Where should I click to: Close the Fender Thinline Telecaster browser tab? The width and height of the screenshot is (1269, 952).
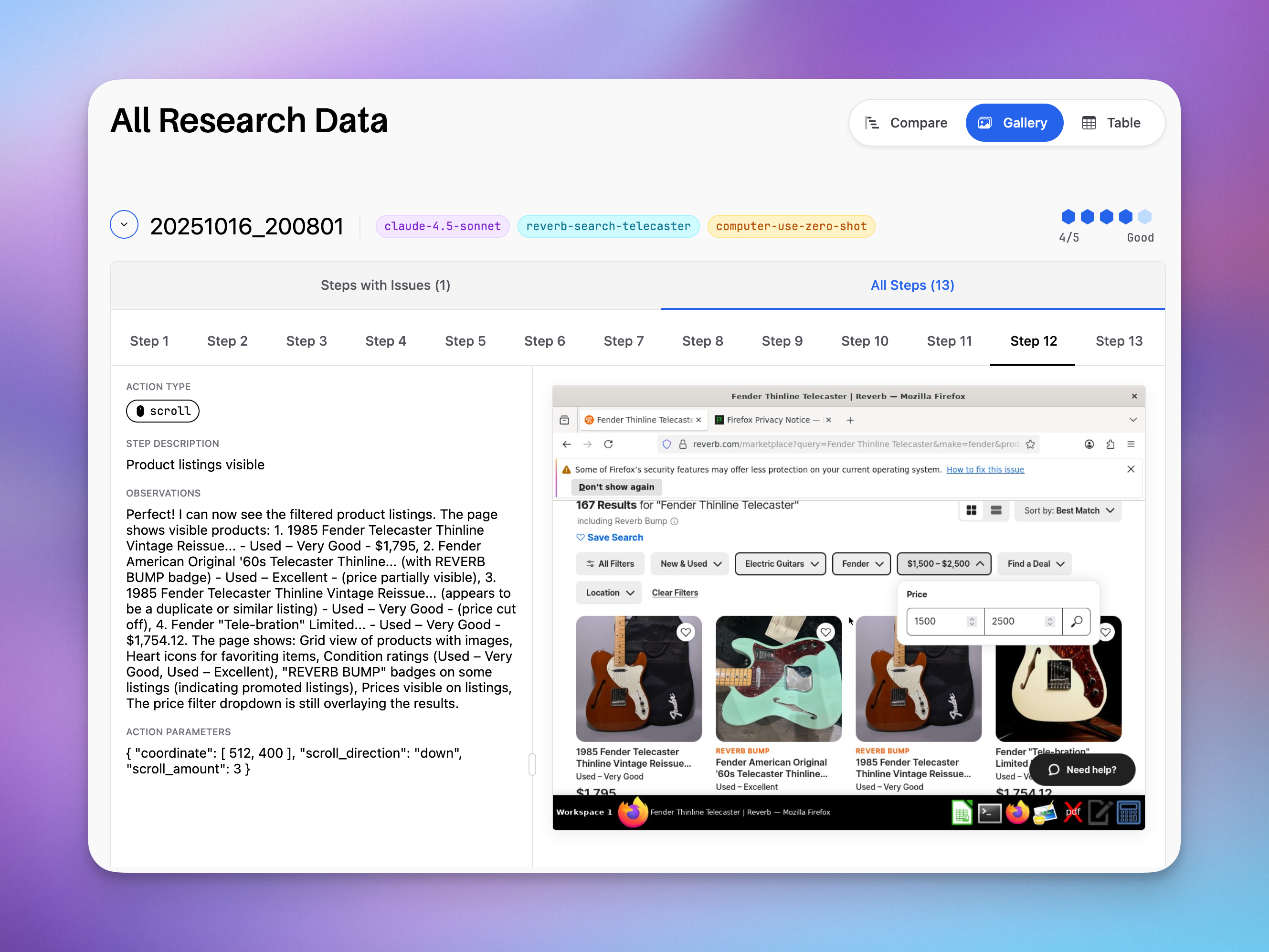pyautogui.click(x=699, y=420)
